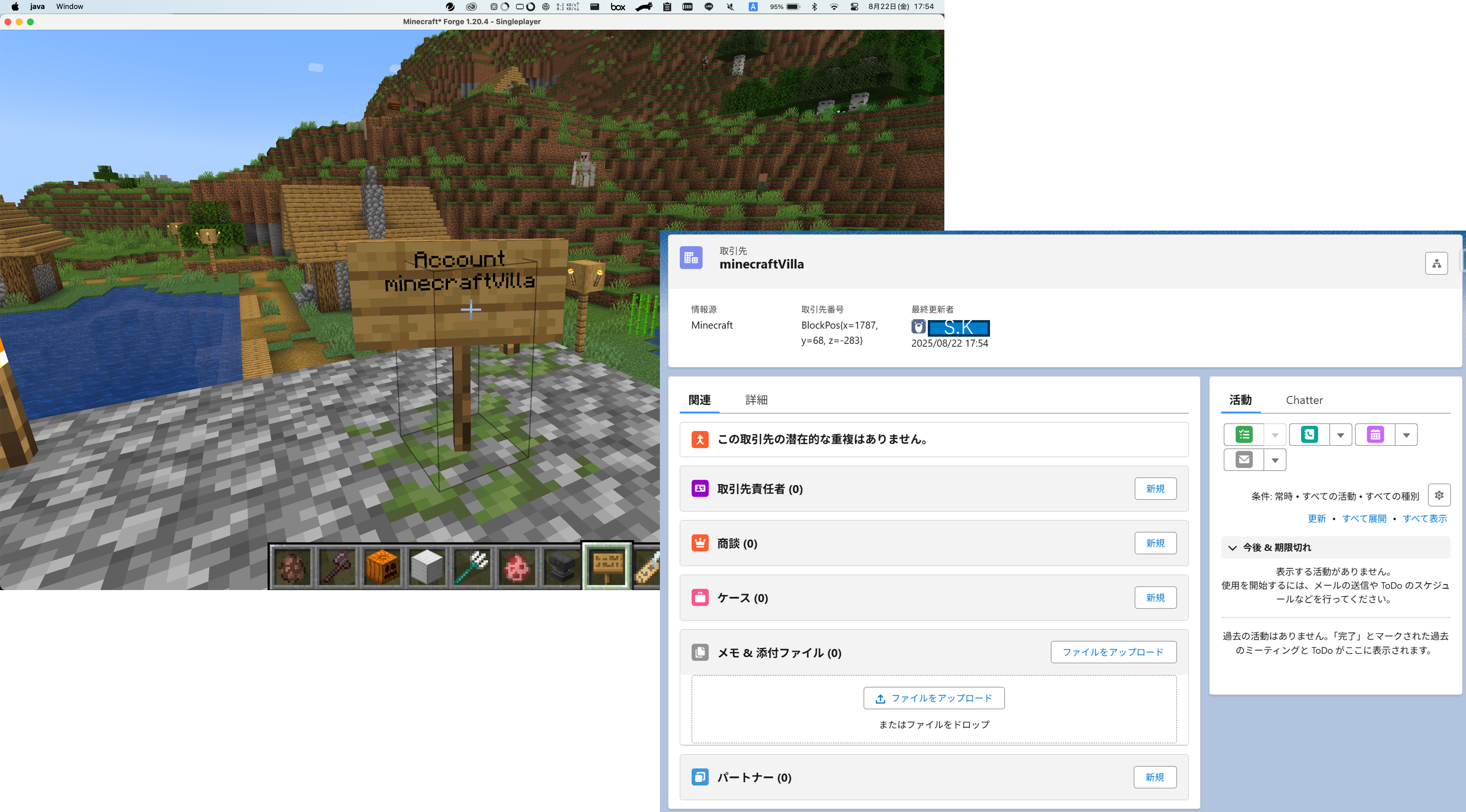Open the account hierarchy icon for minecraftVilla
Image resolution: width=1466 pixels, height=812 pixels.
pyautogui.click(x=1436, y=263)
